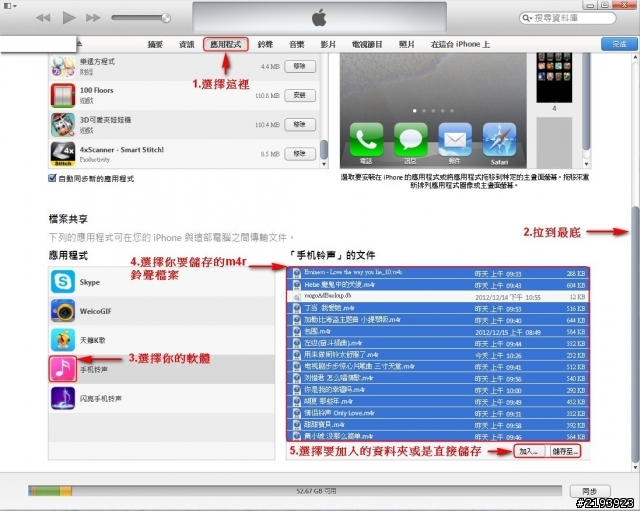The image size is (640, 511).
Task: Click the 儲存至... button
Action: 565,451
